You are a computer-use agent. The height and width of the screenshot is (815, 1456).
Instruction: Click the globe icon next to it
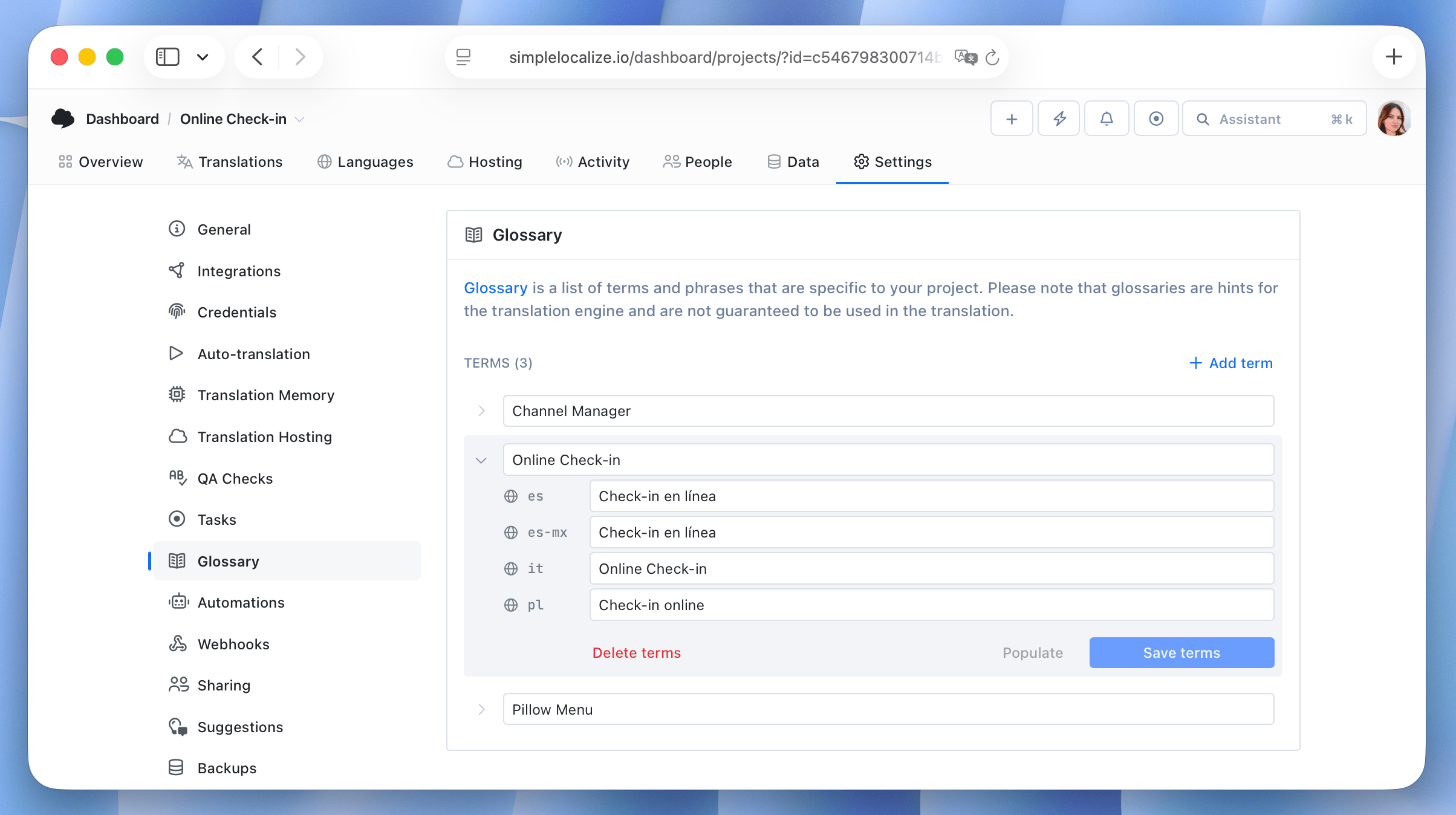point(511,569)
